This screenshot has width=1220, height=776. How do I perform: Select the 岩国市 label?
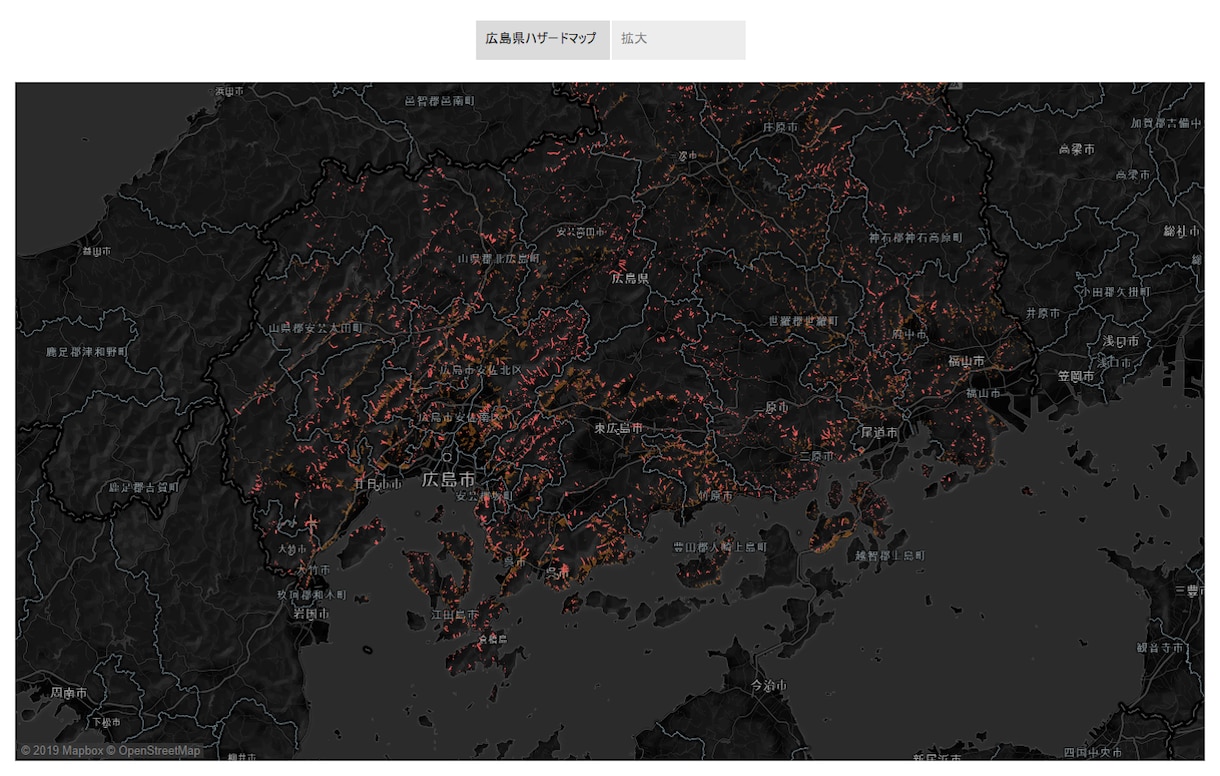[311, 613]
